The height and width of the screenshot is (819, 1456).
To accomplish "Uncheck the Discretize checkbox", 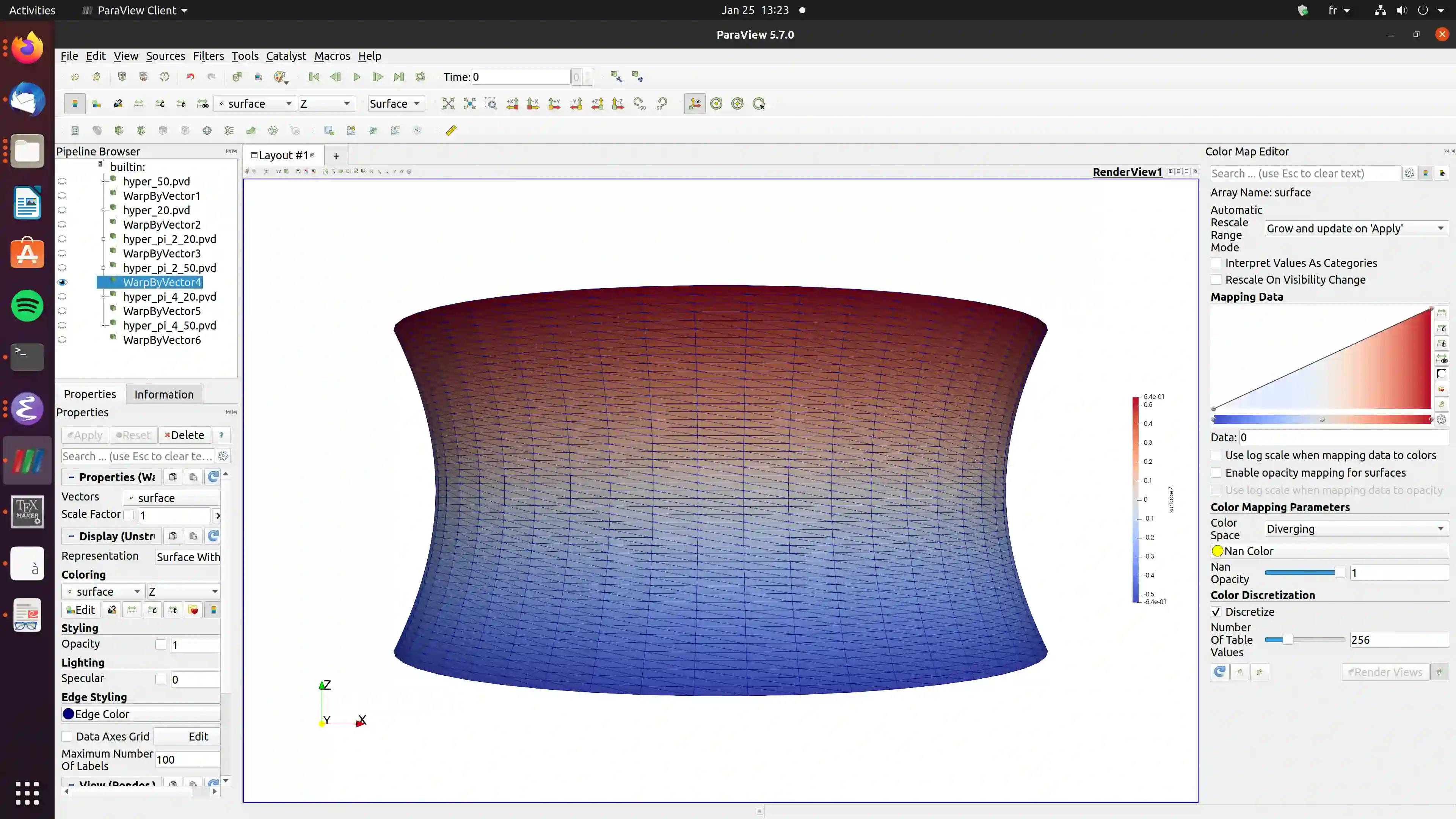I will point(1216,612).
